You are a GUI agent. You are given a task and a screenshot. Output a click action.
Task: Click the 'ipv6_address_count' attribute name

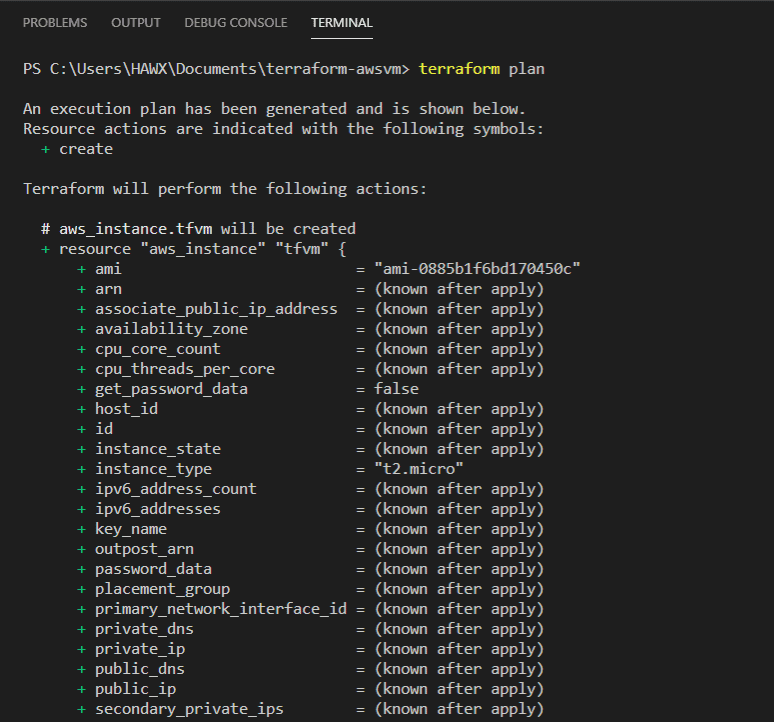click(x=176, y=489)
